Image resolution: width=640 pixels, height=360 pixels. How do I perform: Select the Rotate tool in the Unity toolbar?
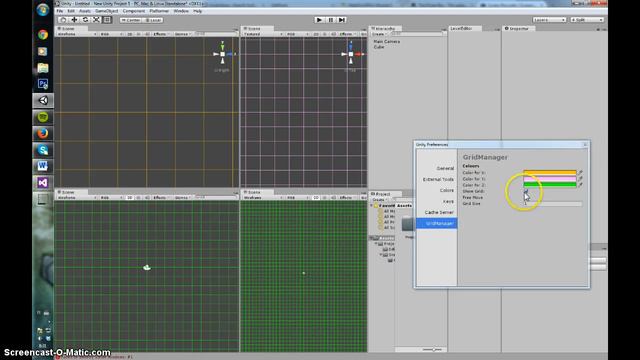pos(85,20)
